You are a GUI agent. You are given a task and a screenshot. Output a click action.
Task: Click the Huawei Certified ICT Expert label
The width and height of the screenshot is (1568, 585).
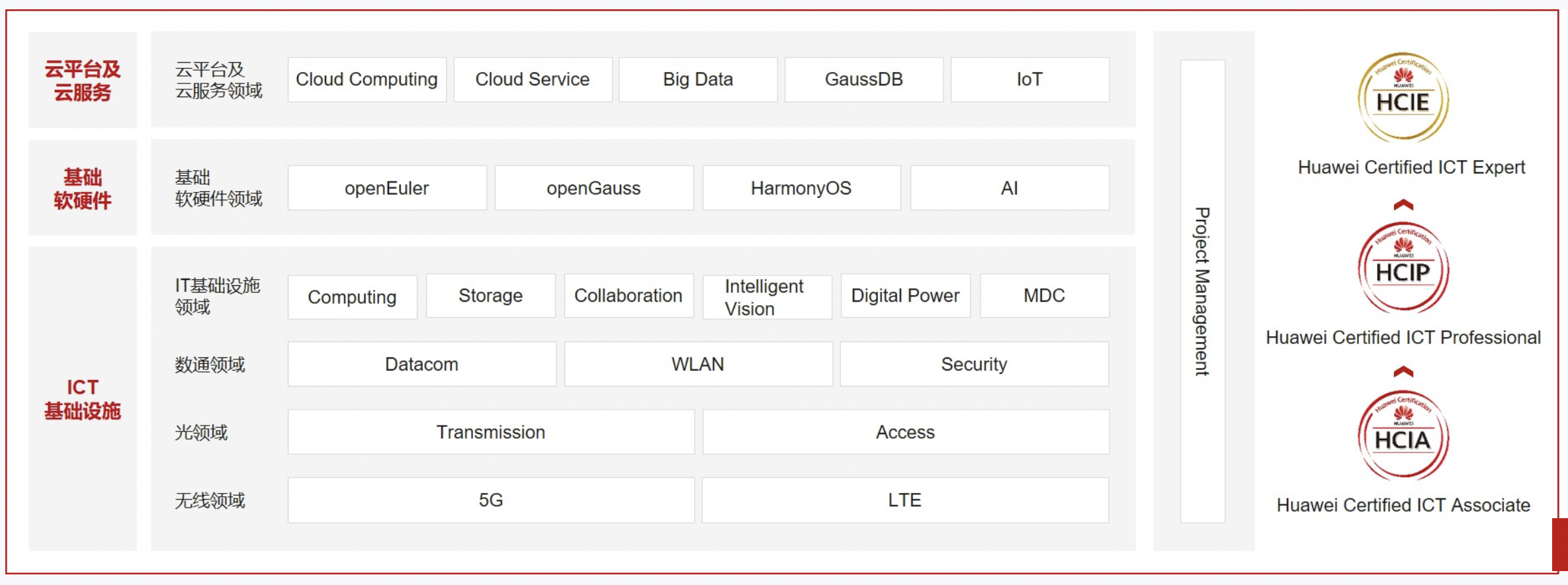click(1411, 167)
